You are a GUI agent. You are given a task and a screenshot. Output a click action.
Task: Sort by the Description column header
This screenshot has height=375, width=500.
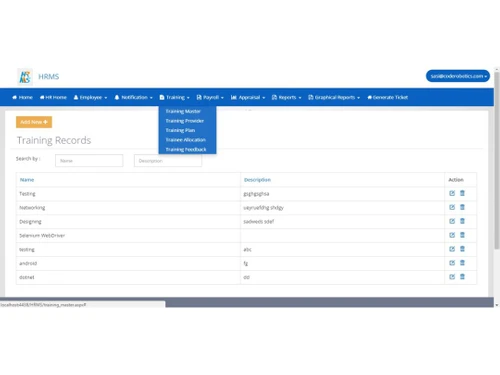tap(257, 180)
